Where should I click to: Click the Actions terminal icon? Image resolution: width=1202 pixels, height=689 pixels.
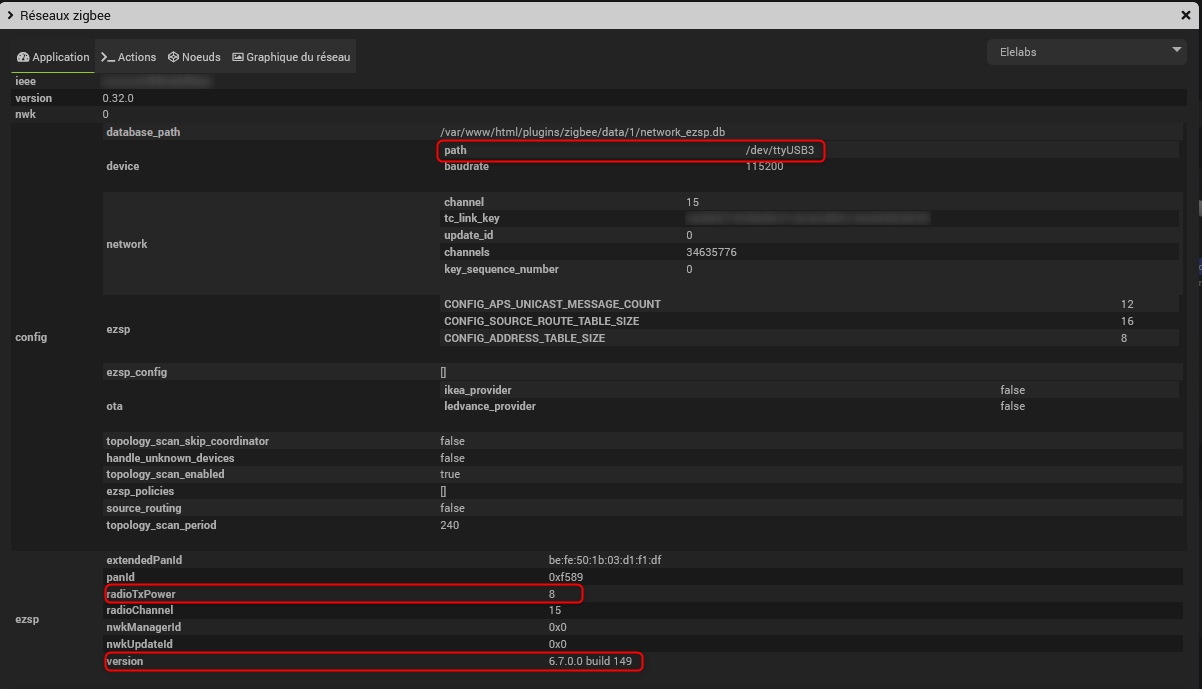pos(108,57)
